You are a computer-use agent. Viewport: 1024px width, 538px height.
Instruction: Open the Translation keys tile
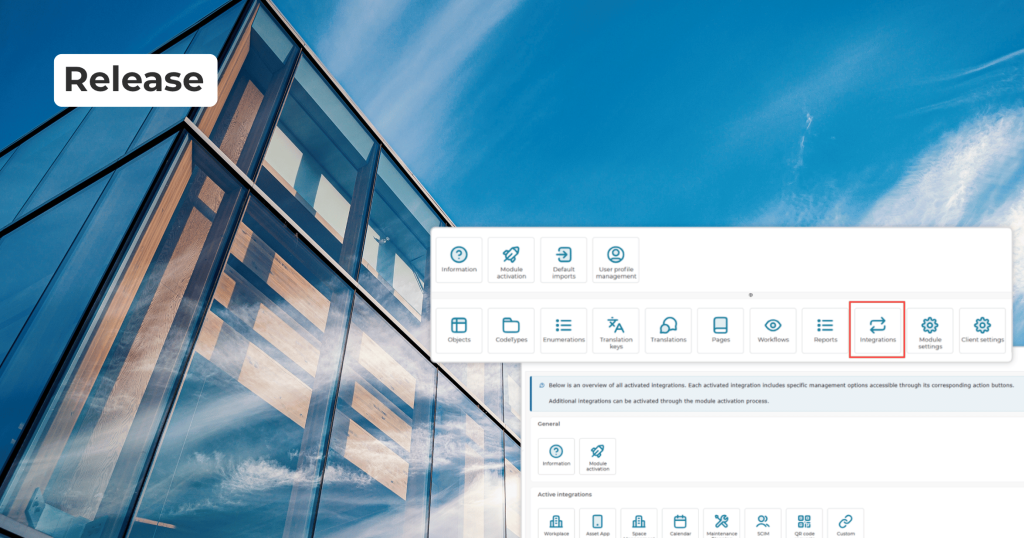tap(616, 330)
